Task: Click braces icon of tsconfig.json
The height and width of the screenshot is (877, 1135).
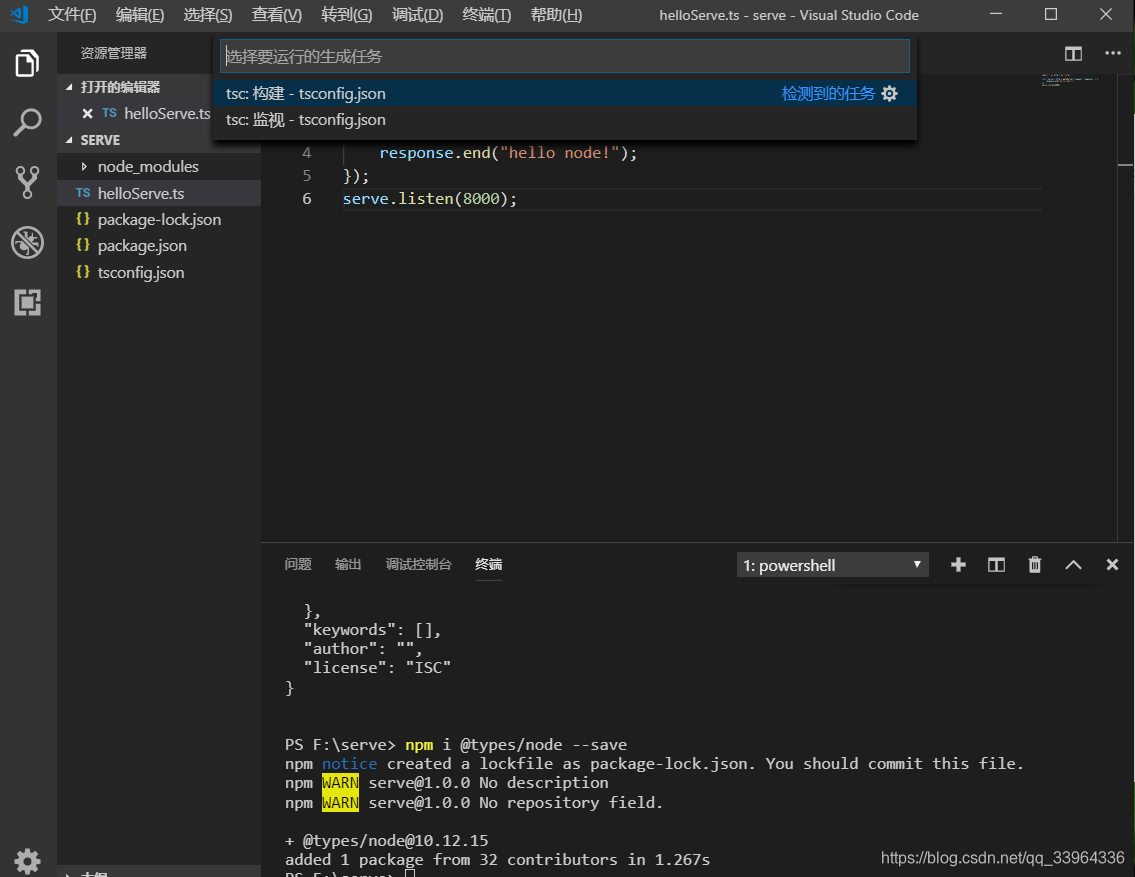Action: coord(83,272)
